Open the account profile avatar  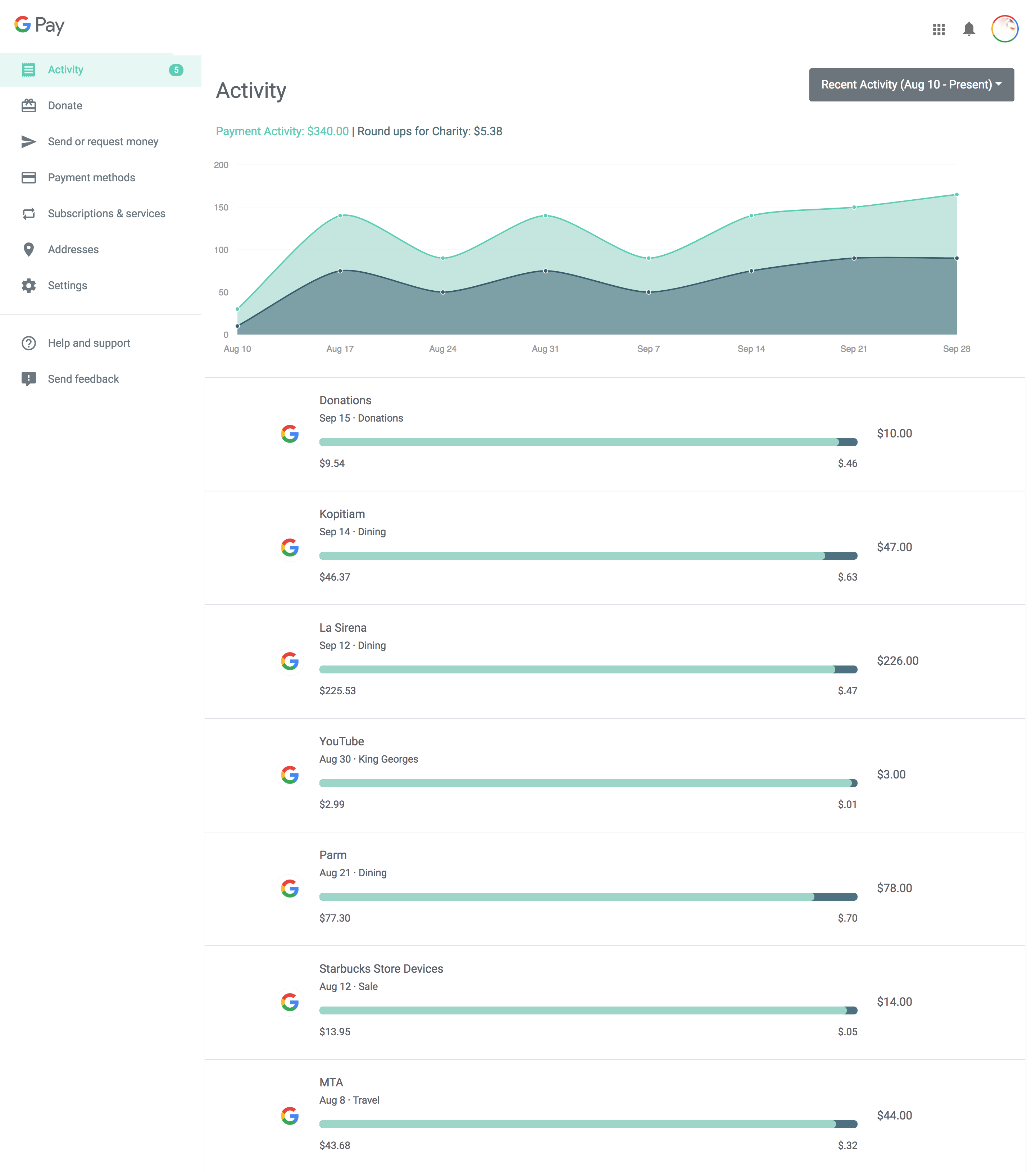coord(1004,29)
